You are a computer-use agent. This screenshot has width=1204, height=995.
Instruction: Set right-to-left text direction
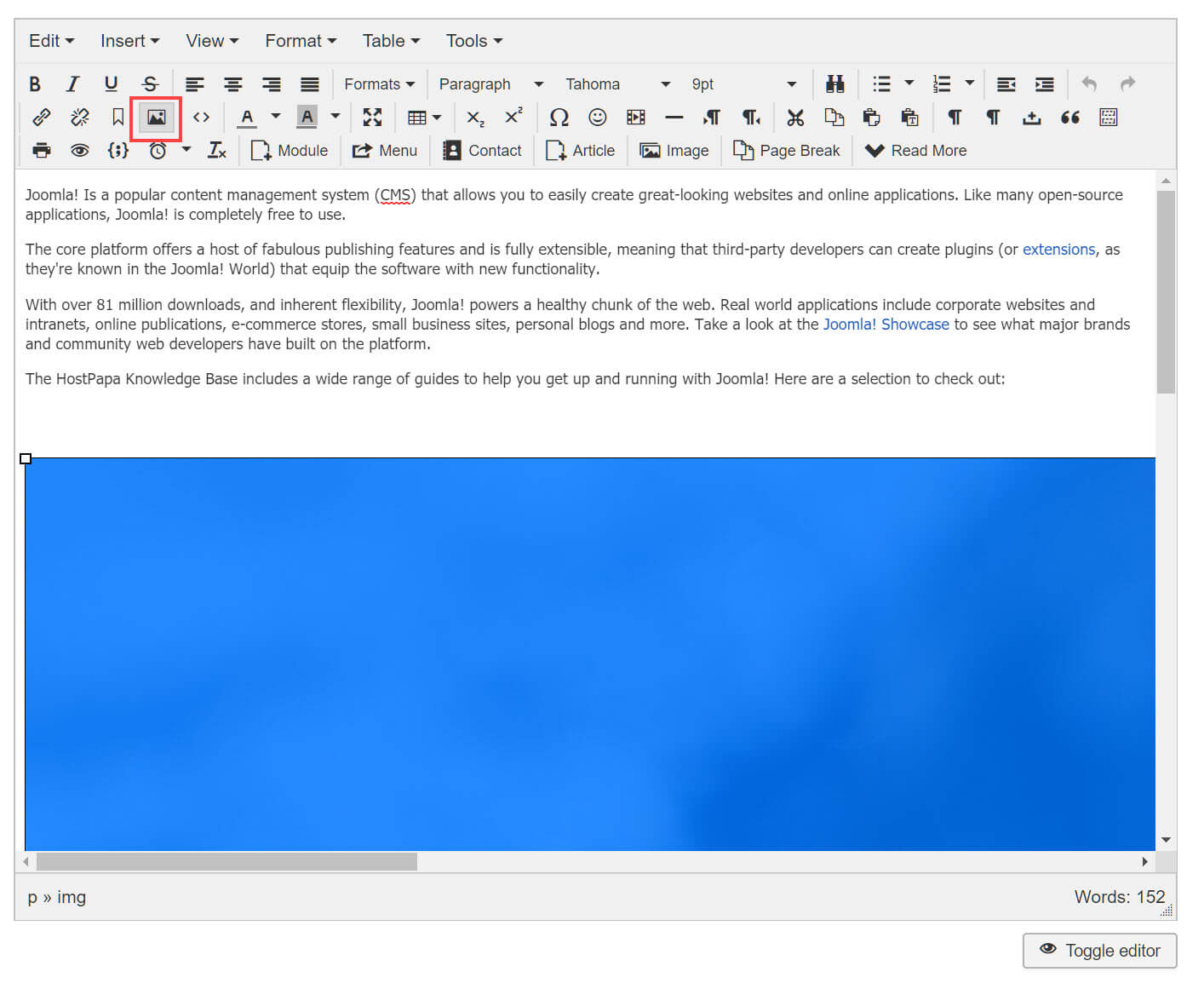coord(751,118)
